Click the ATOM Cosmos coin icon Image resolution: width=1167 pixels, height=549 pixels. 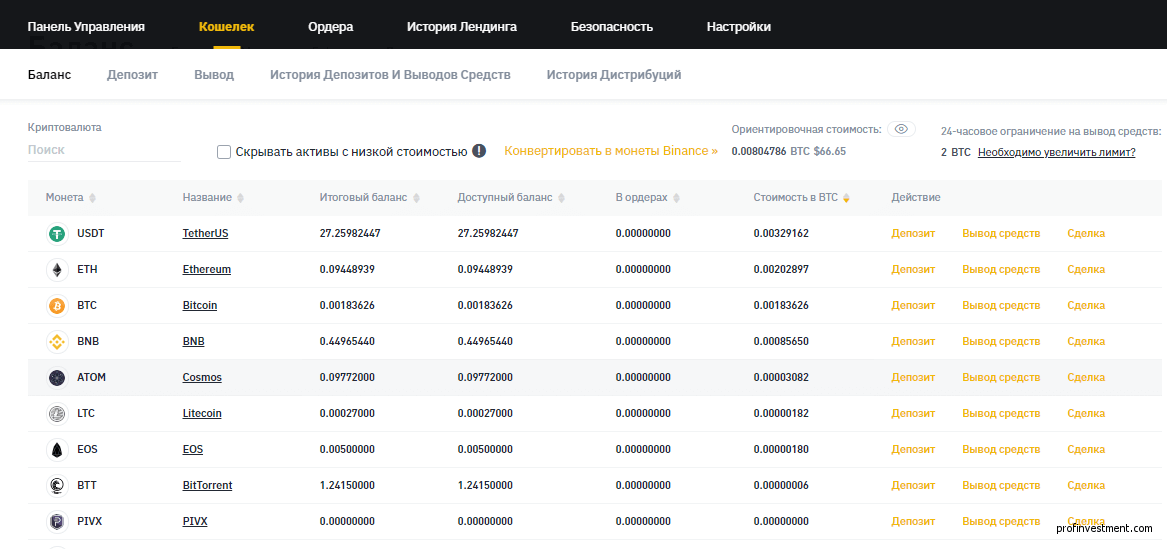[57, 378]
